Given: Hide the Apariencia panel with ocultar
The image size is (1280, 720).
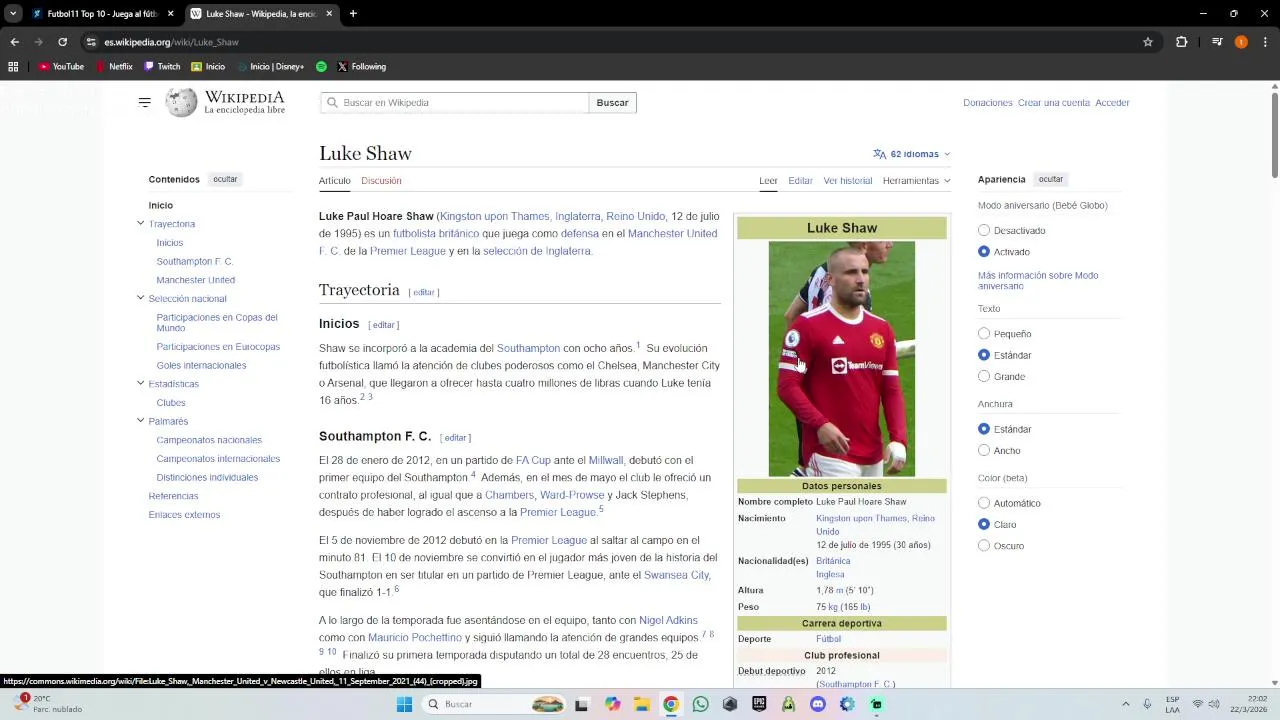Looking at the screenshot, I should [1051, 179].
